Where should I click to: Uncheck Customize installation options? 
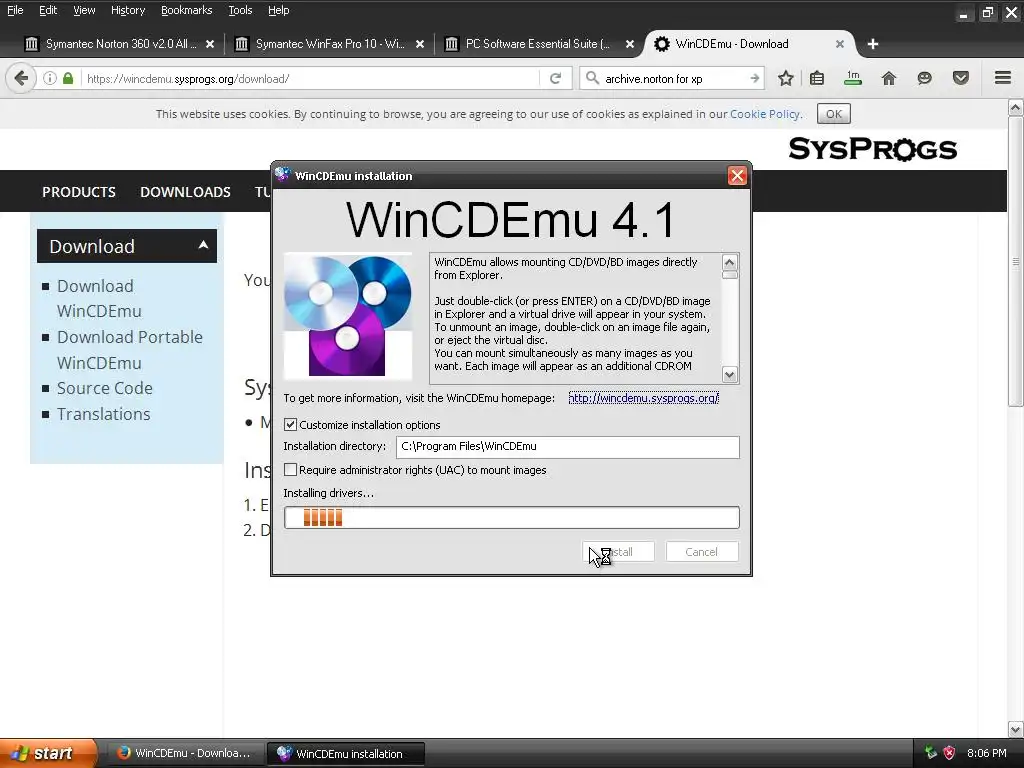pos(291,424)
